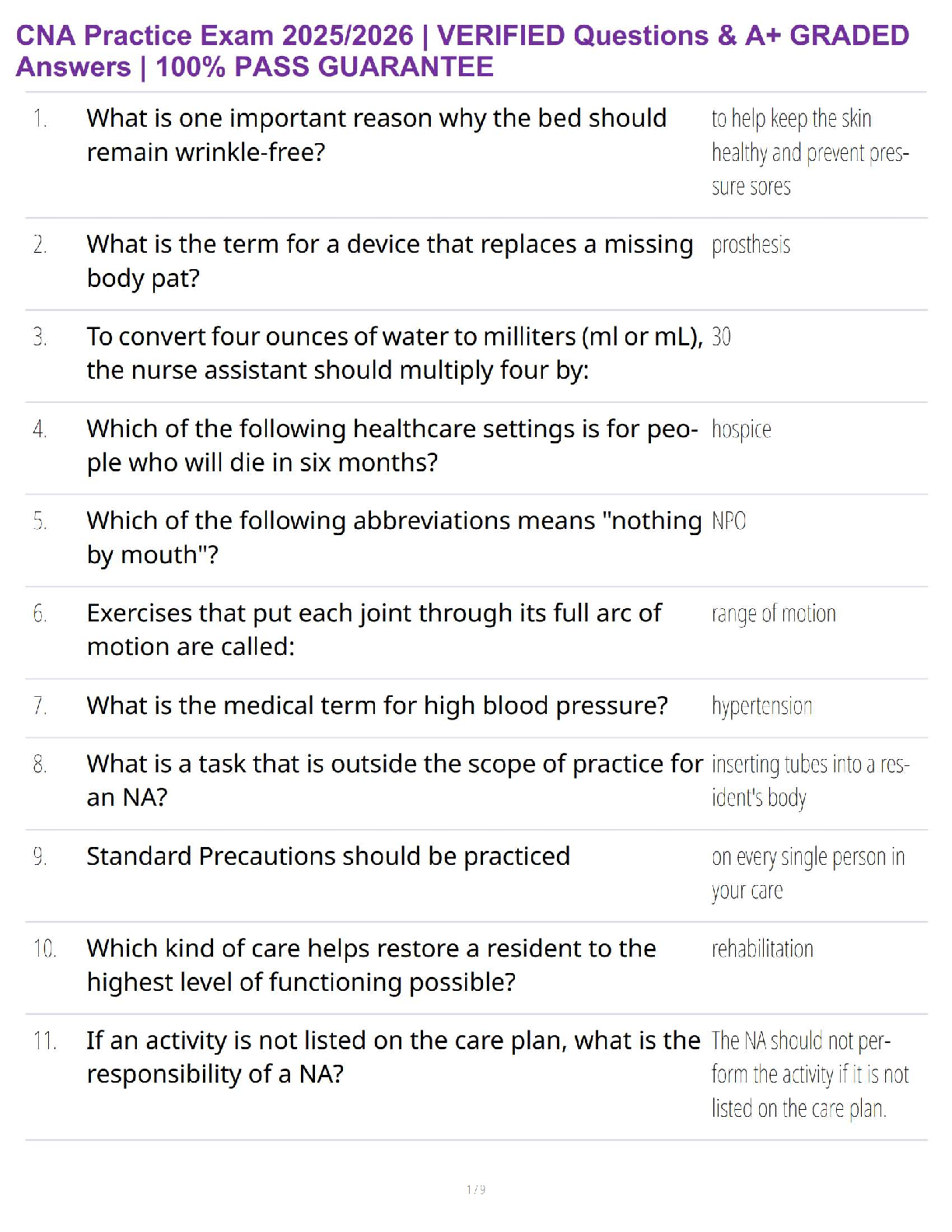Viewport: 952px width, 1232px height.
Task: Select question 8 about scope of practice
Action: (x=394, y=780)
